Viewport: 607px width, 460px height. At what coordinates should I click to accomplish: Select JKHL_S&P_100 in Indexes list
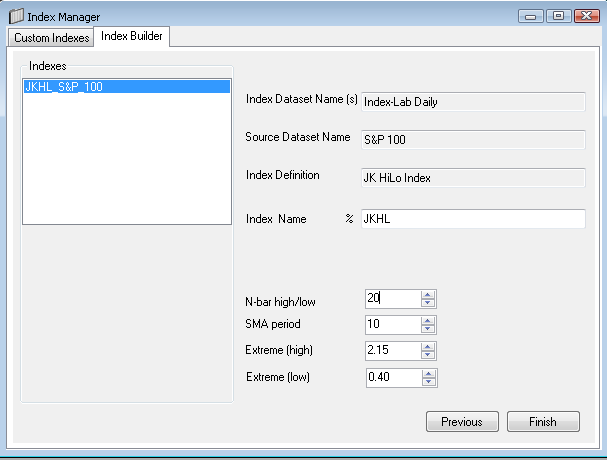click(126, 87)
